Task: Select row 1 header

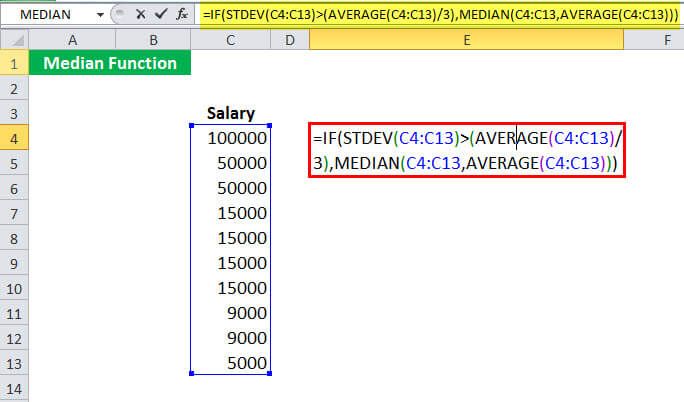Action: [x=14, y=64]
